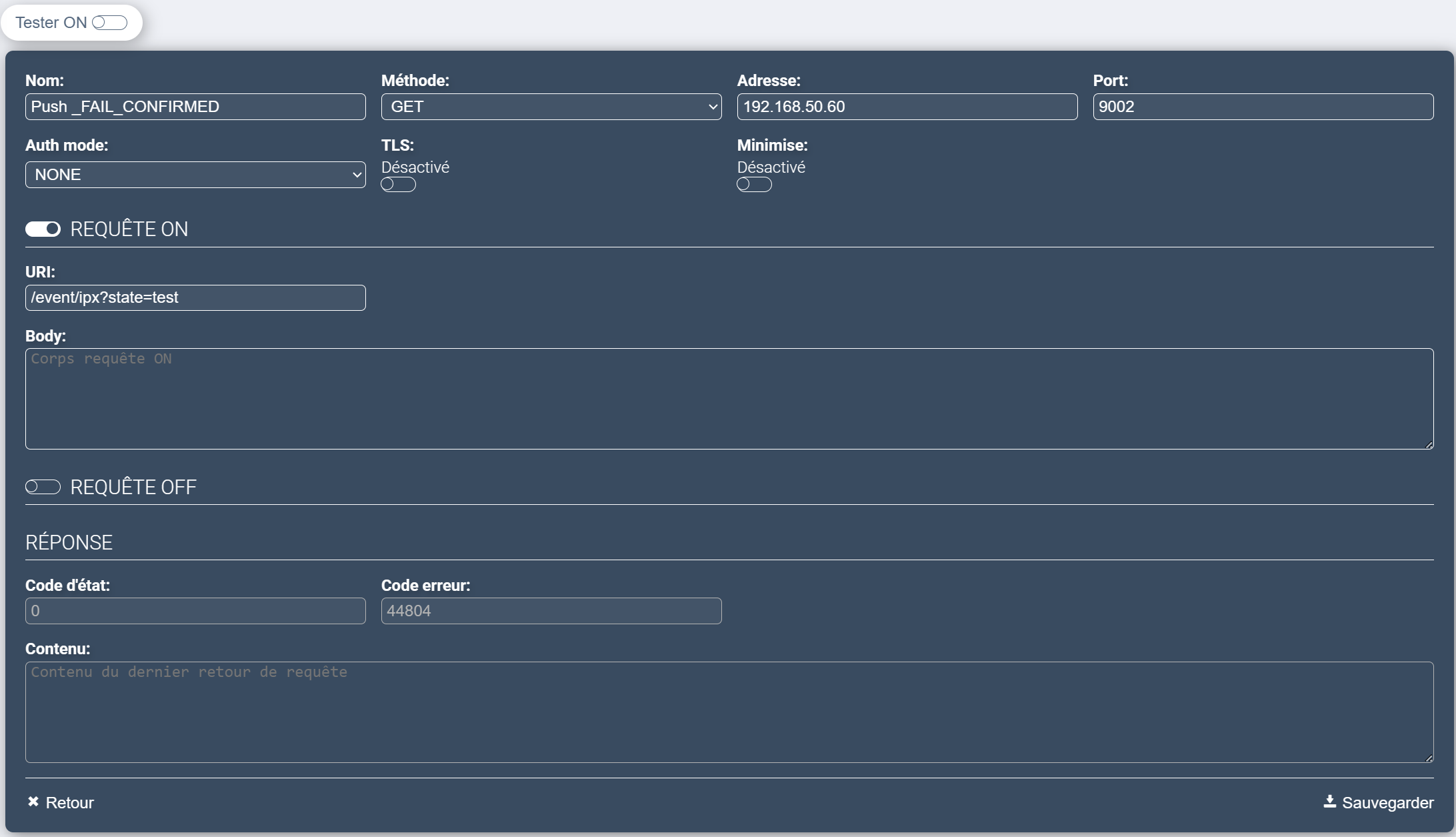The height and width of the screenshot is (837, 1456).
Task: Open the Auth mode NONE dropdown
Action: tap(195, 175)
